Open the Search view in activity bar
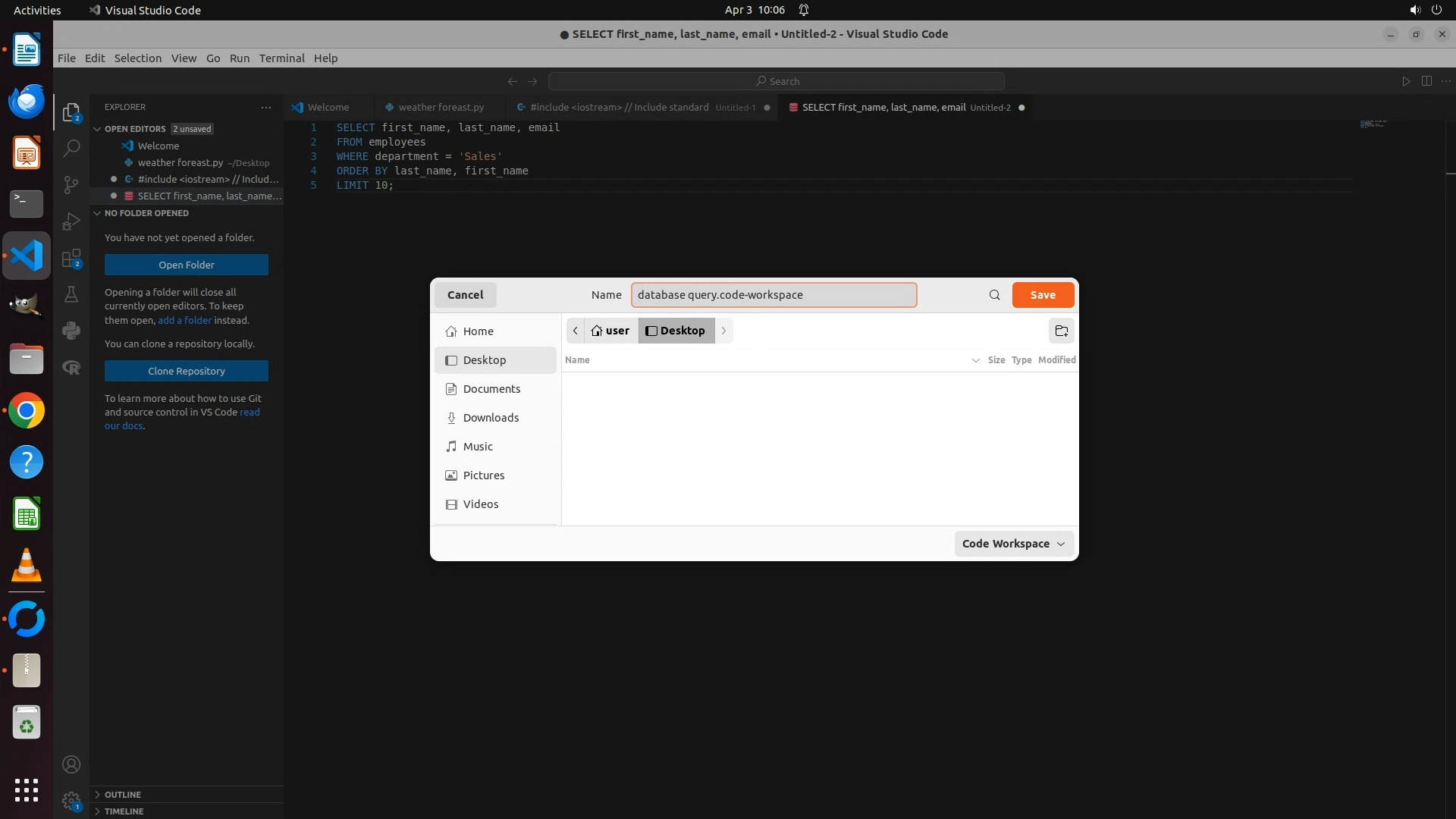This screenshot has height=819, width=1456. tap(71, 148)
